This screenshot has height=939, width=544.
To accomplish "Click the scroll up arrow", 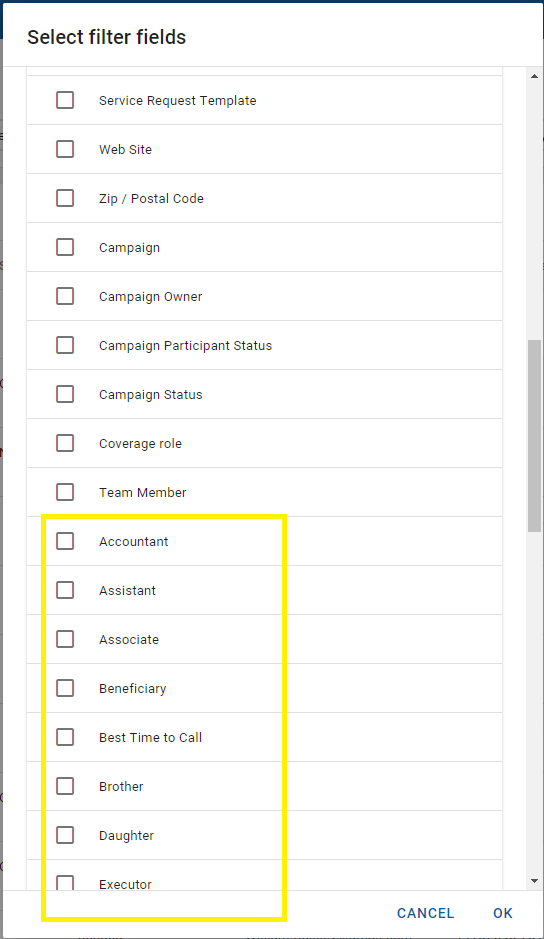I will [534, 76].
